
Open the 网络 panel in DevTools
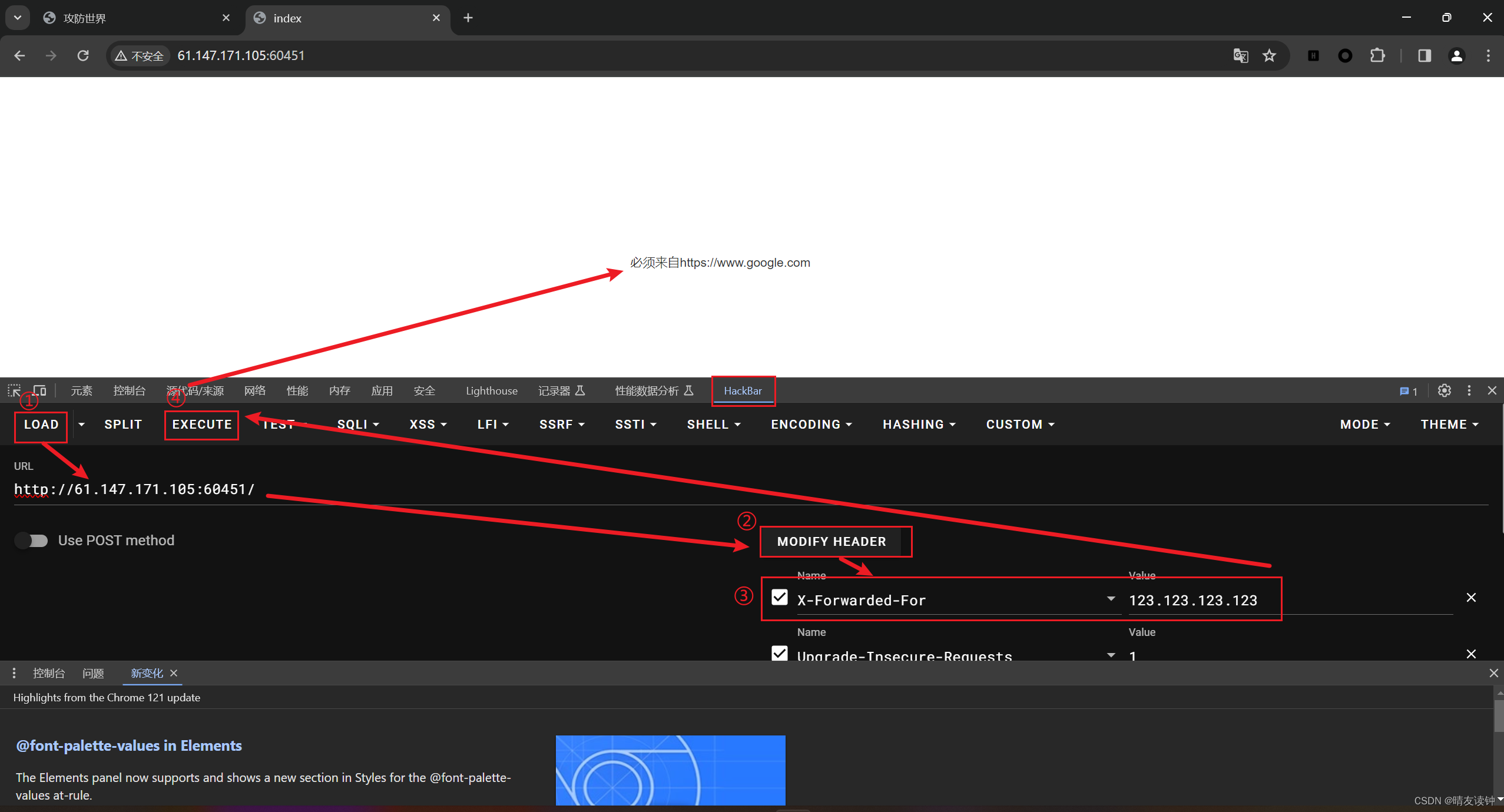[254, 390]
